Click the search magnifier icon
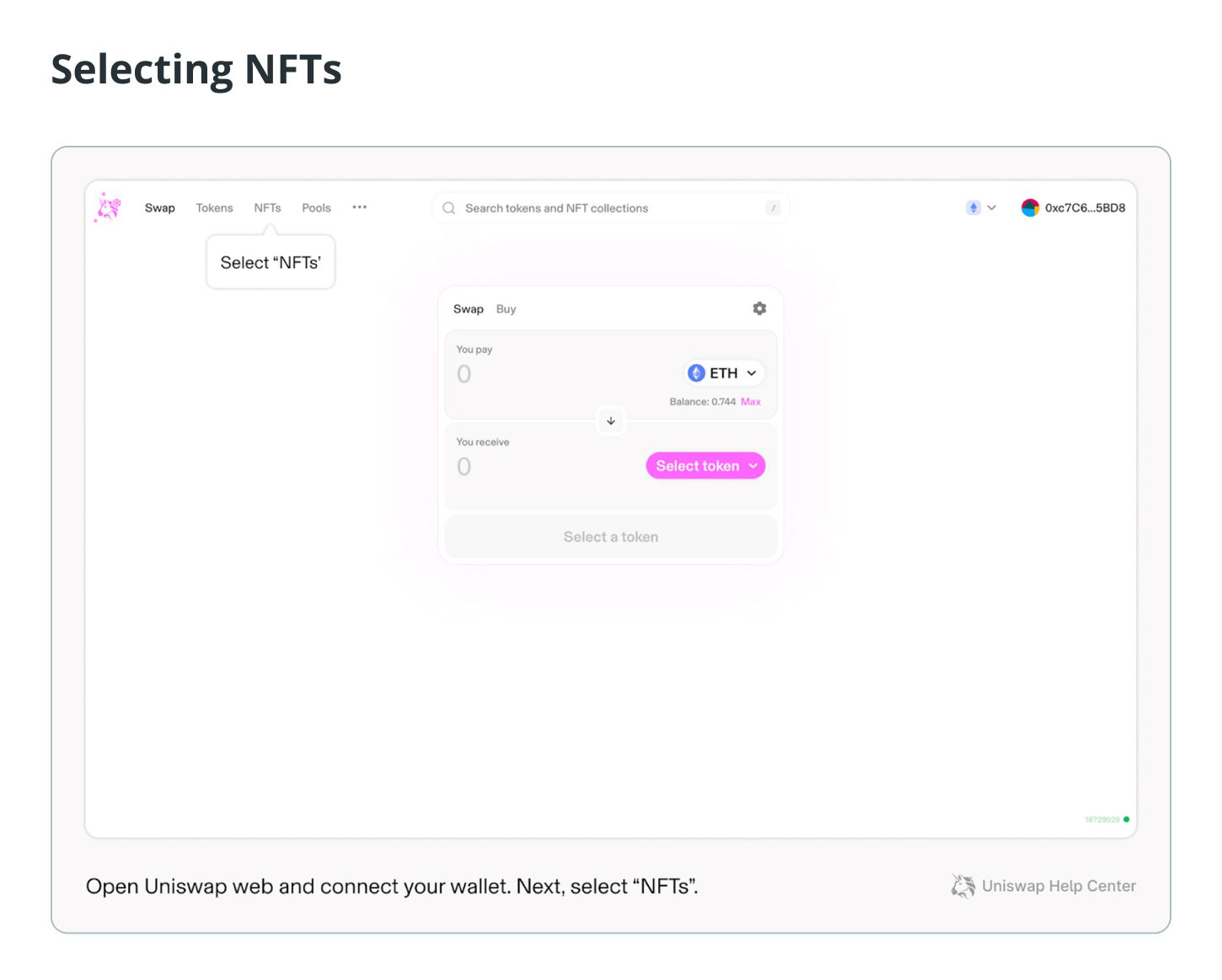1222x980 pixels. [x=449, y=208]
